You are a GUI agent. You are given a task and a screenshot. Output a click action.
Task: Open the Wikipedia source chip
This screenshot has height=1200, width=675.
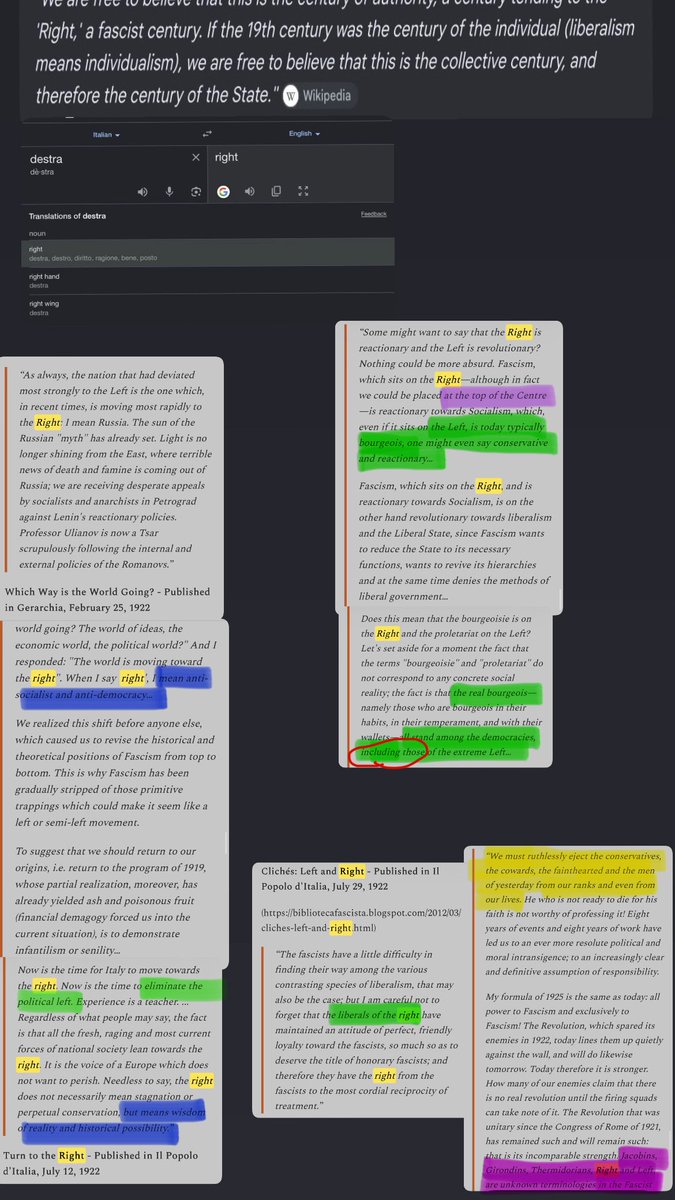[x=316, y=96]
